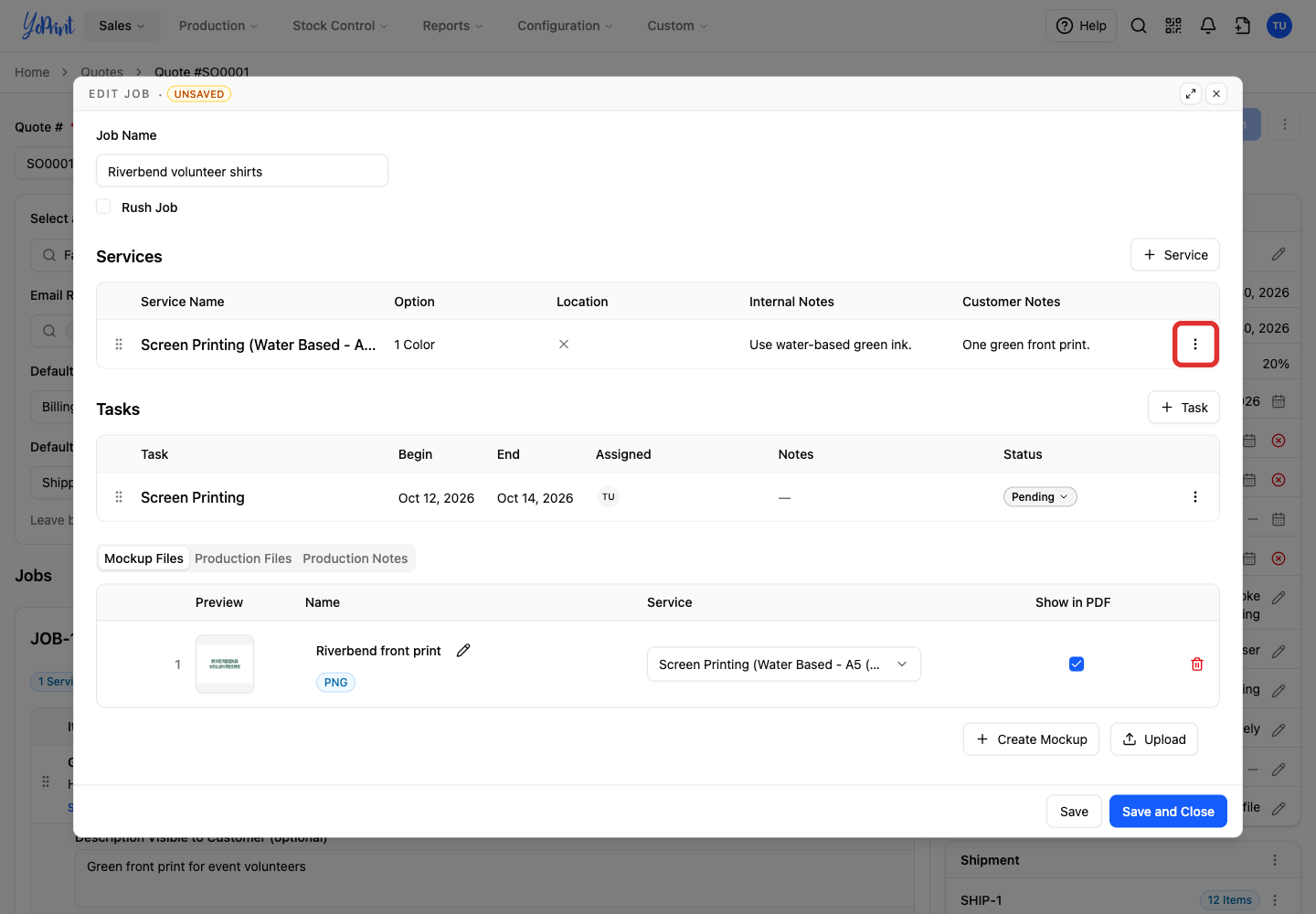Screen dimensions: 1316x914
Task: Click the 12 Items badge on SHIP-1
Action: (x=1230, y=900)
